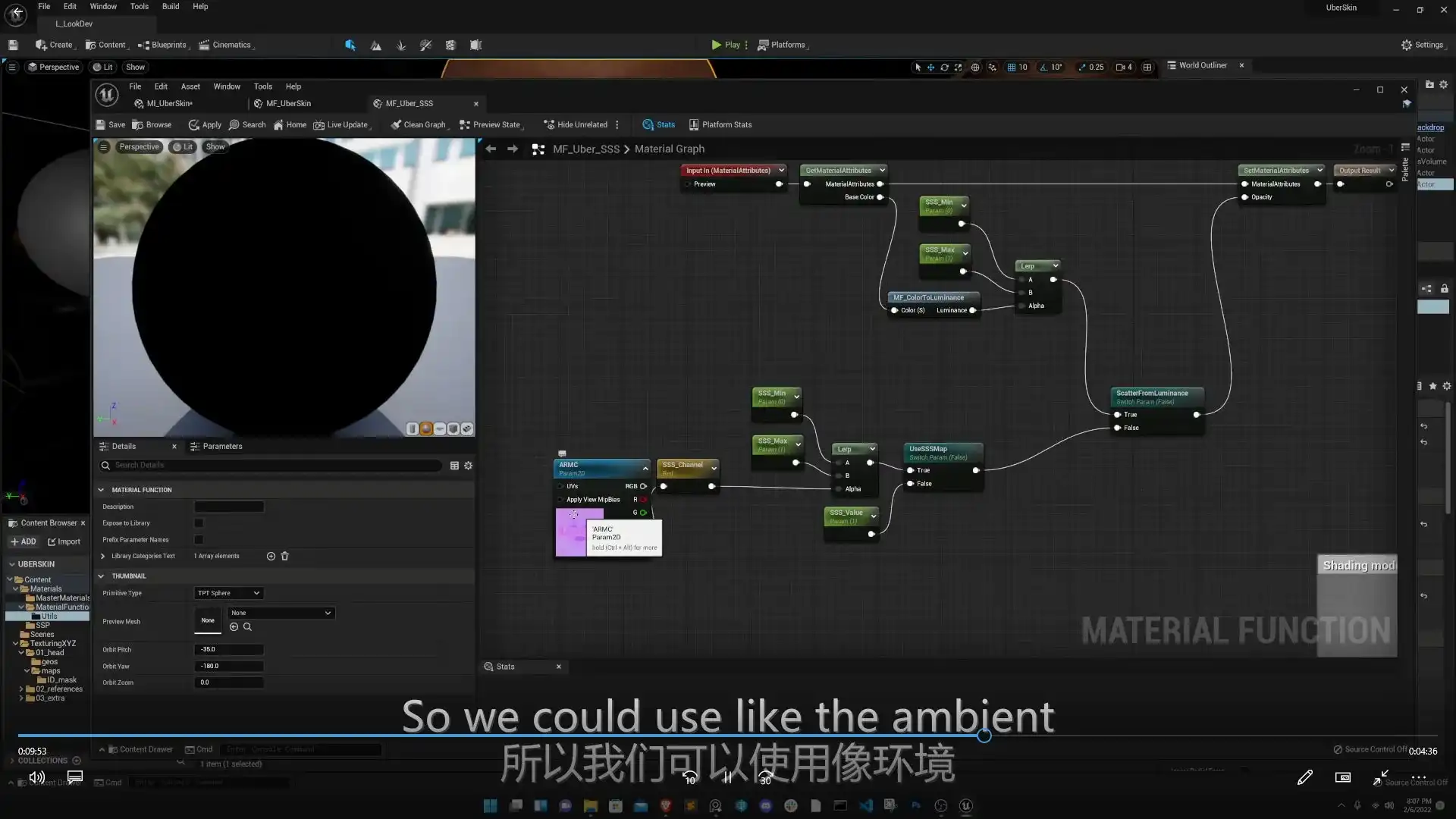Expand the Library Categories Text array
Image resolution: width=1456 pixels, height=819 pixels.
[x=103, y=557]
